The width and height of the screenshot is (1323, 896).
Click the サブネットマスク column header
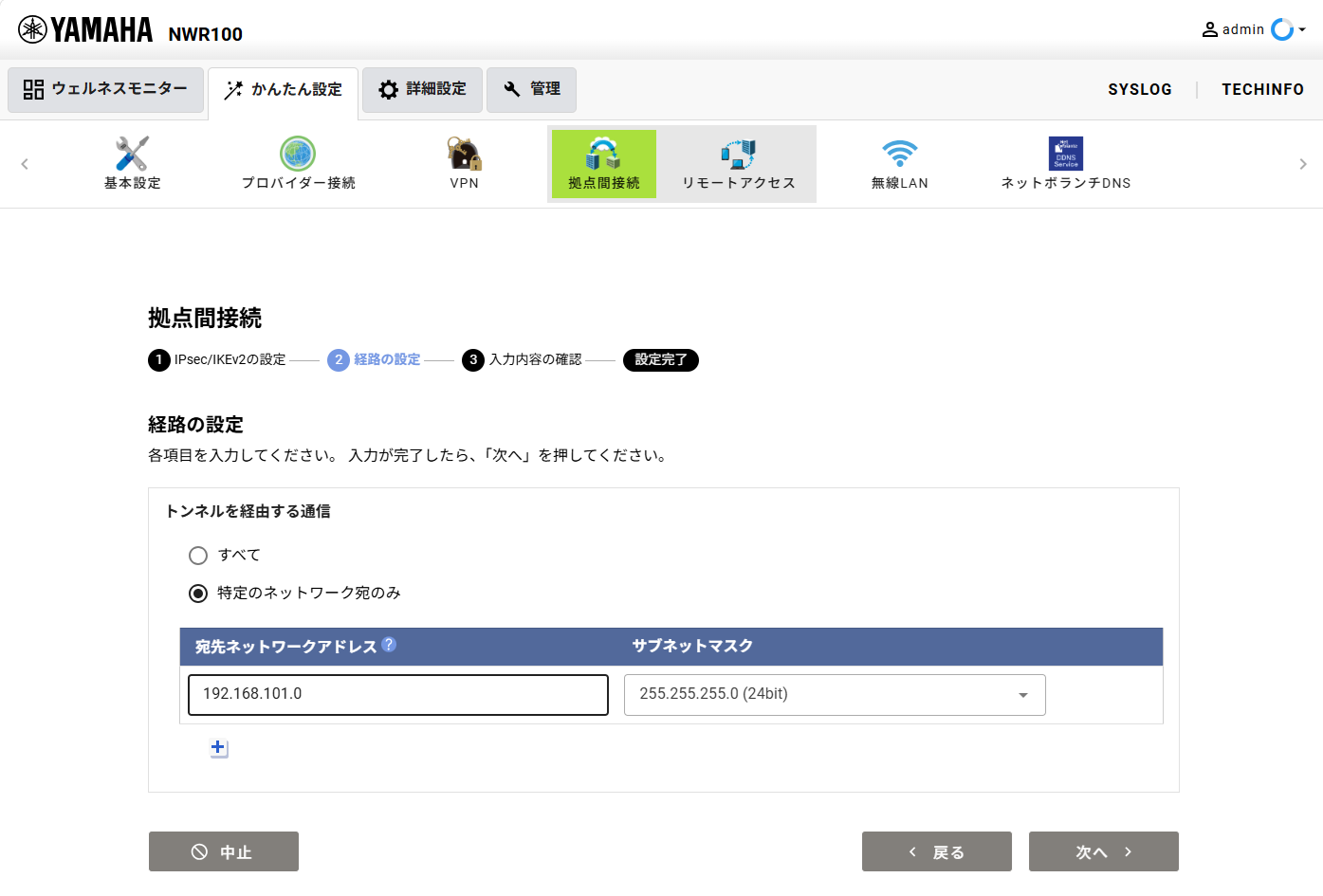tap(692, 646)
